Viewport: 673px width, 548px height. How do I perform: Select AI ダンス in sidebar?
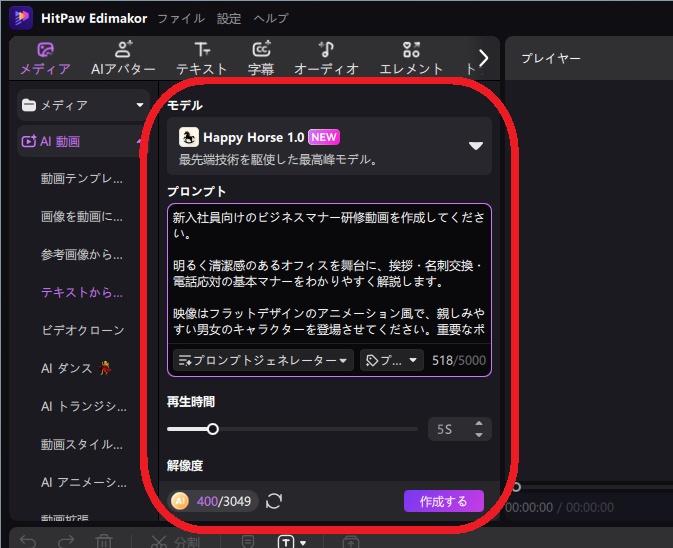(76, 368)
